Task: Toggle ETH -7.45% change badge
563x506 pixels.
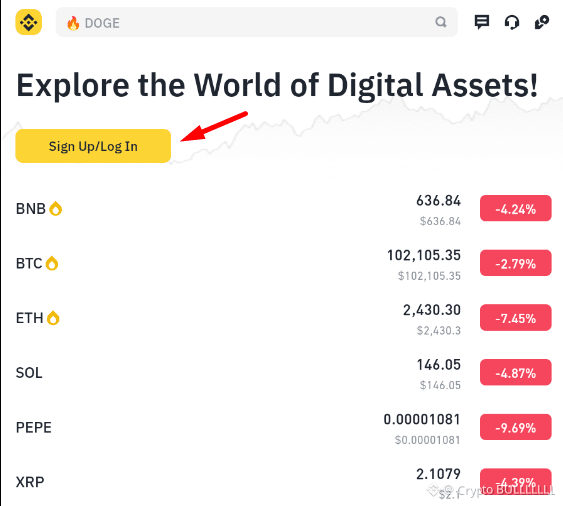Action: pos(516,317)
